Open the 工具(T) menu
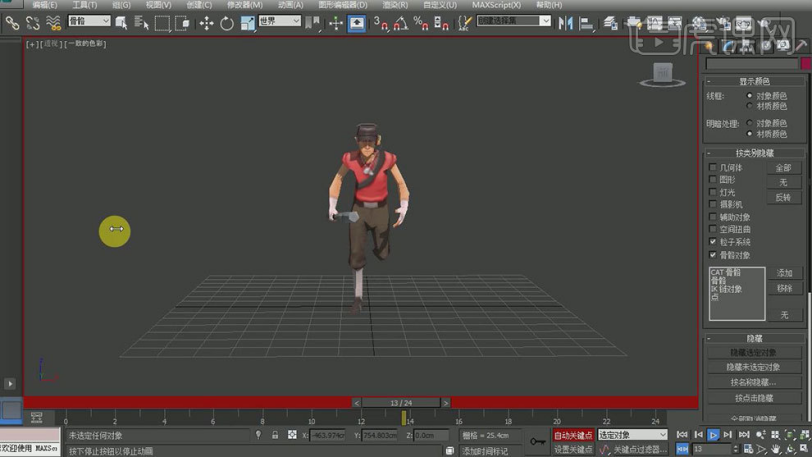 click(x=84, y=5)
